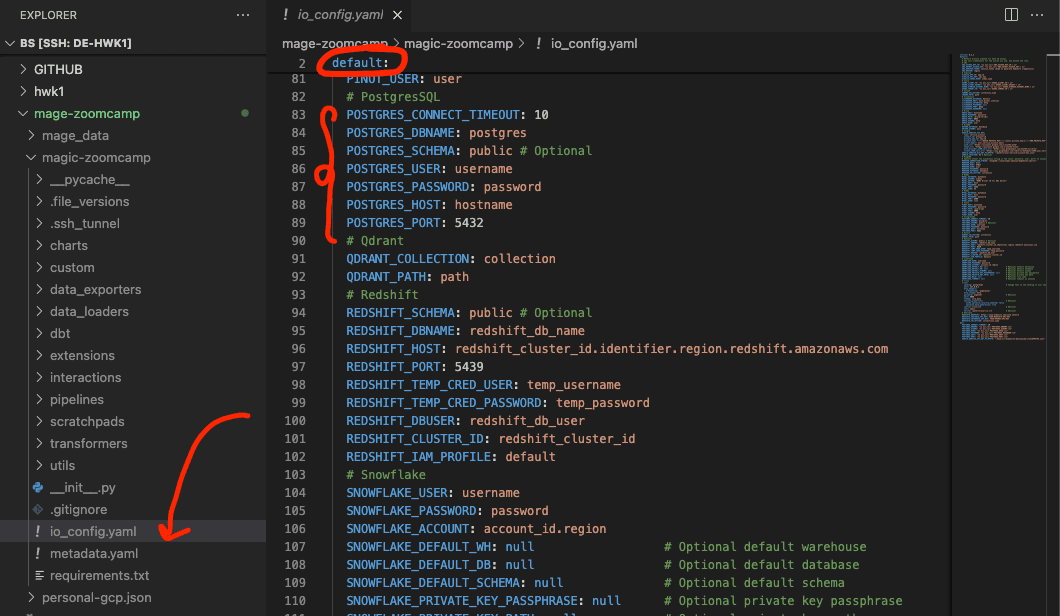Expand the data_loaders folder
This screenshot has width=1060, height=616.
[39, 311]
